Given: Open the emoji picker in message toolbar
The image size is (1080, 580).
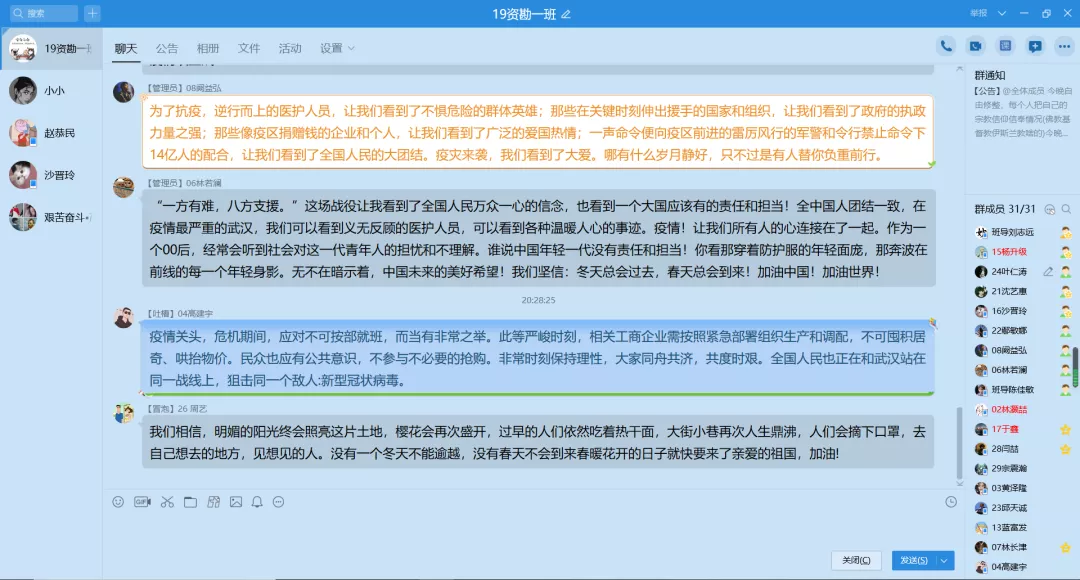Looking at the screenshot, I should pos(119,502).
